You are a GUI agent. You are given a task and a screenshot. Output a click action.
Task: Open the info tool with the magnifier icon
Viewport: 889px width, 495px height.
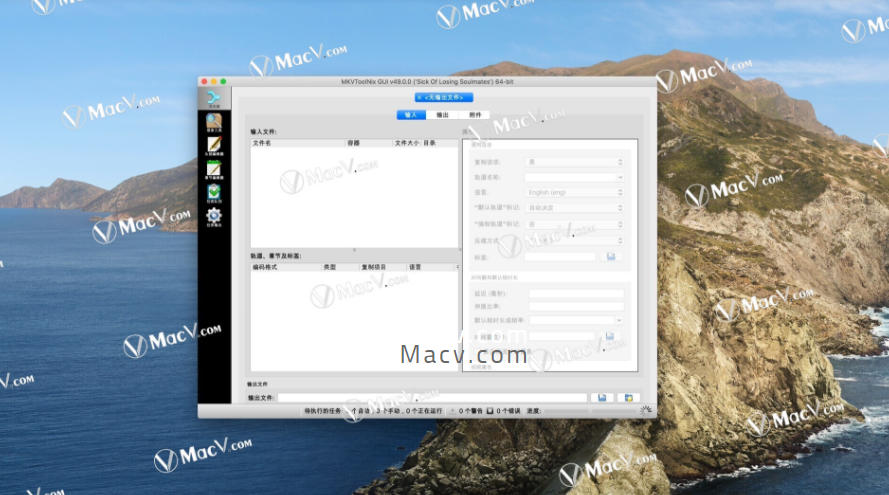(x=214, y=122)
